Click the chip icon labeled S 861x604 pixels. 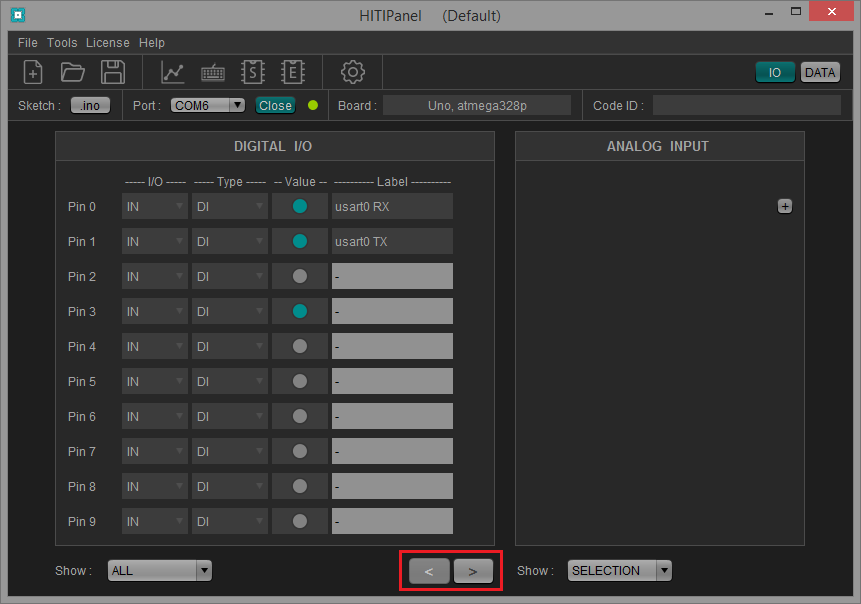(253, 72)
